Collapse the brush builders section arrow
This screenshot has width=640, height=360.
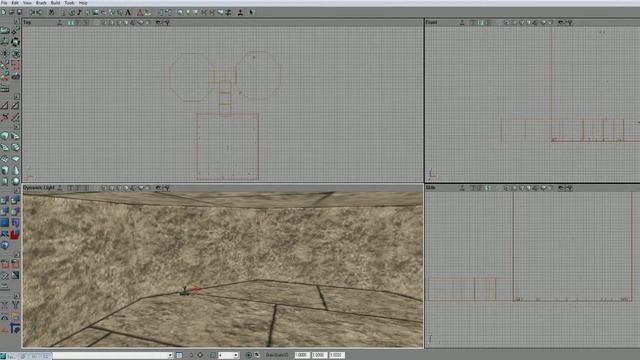click(16, 127)
